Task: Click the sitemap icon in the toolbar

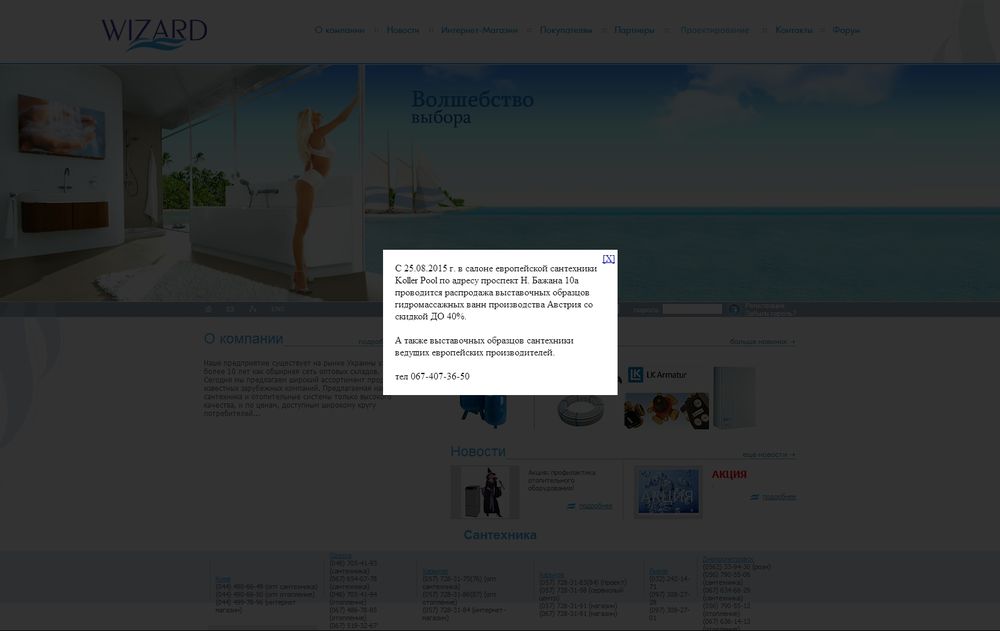Action: [x=253, y=309]
